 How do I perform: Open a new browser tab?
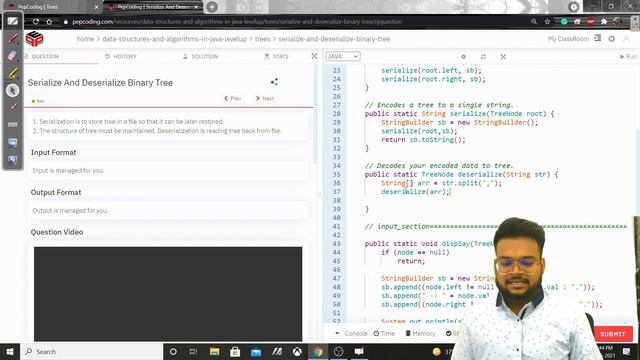click(212, 7)
